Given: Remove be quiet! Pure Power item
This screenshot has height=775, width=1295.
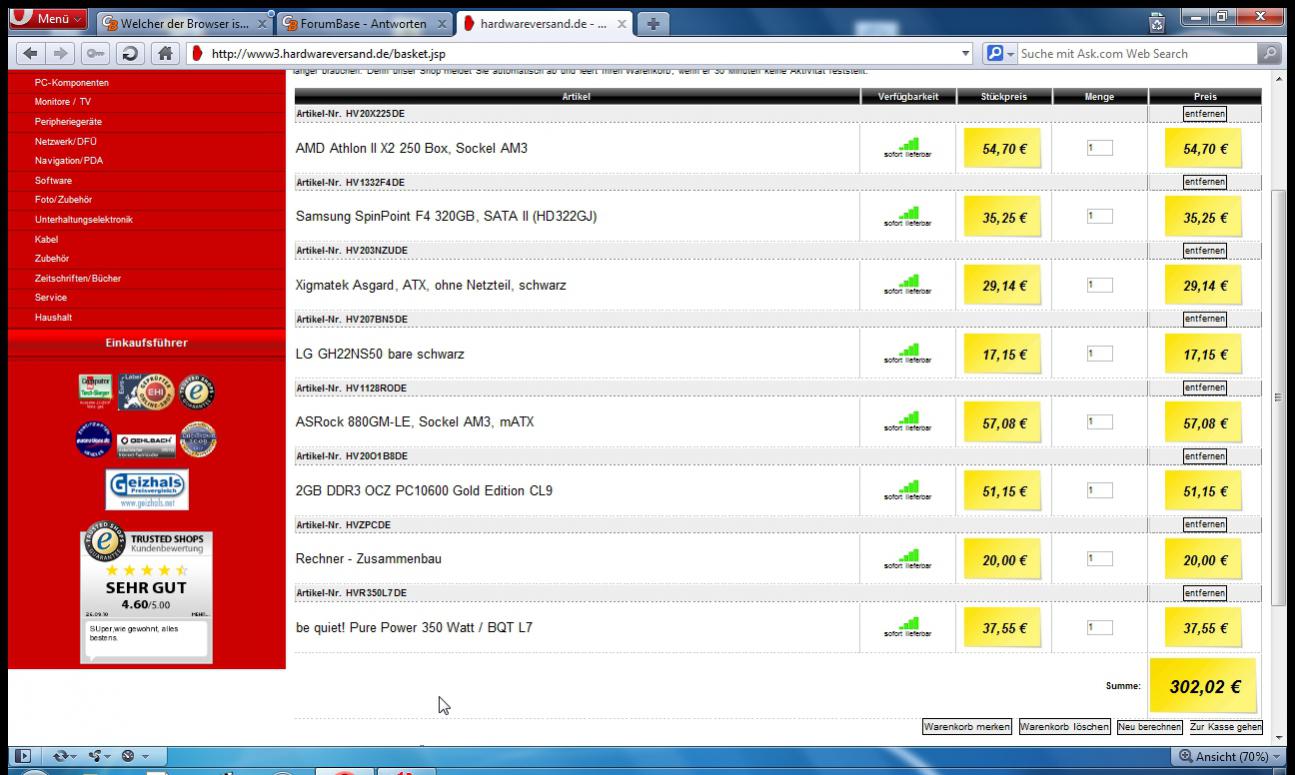Looking at the screenshot, I should click(x=1204, y=593).
